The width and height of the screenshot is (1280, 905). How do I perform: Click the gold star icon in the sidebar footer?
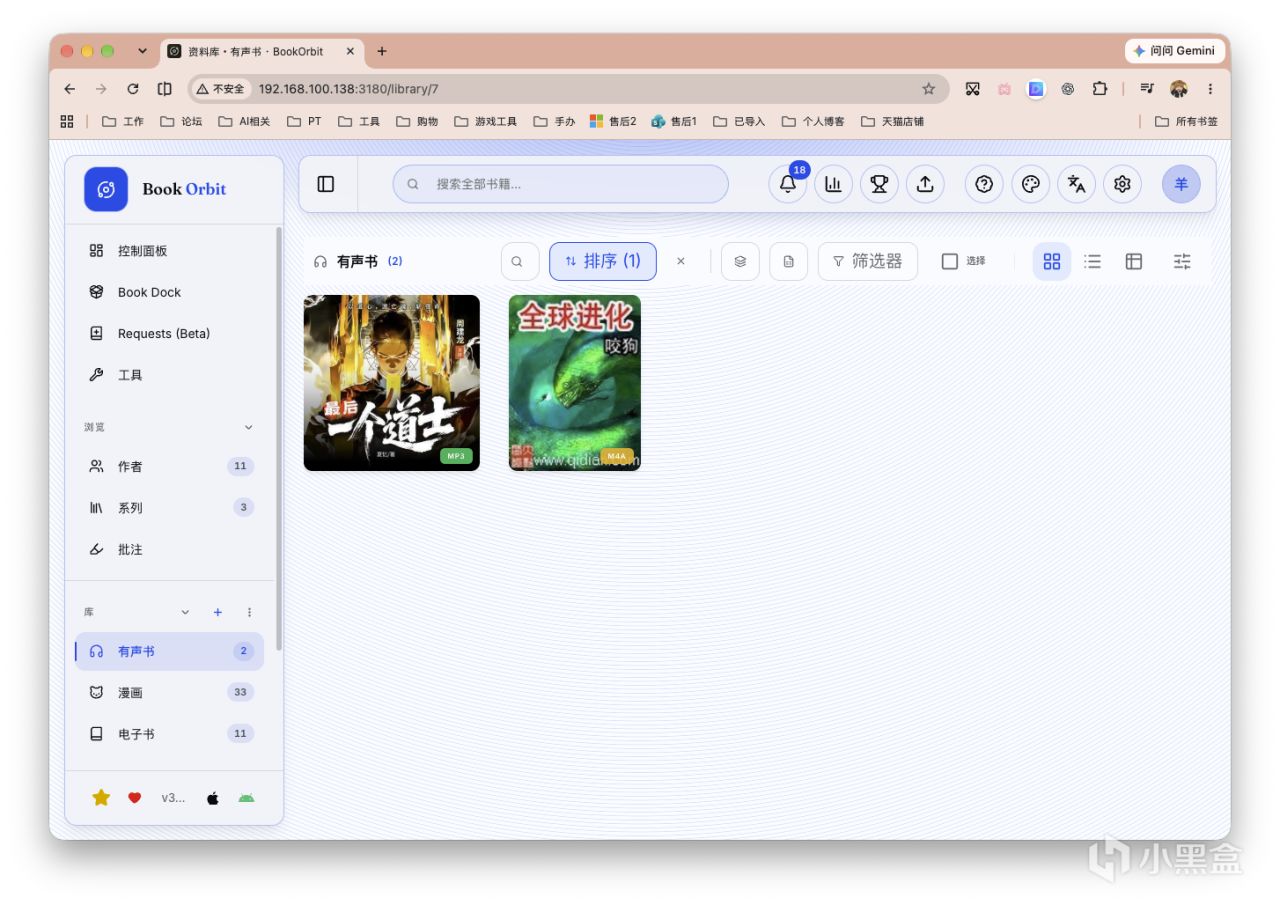point(101,797)
